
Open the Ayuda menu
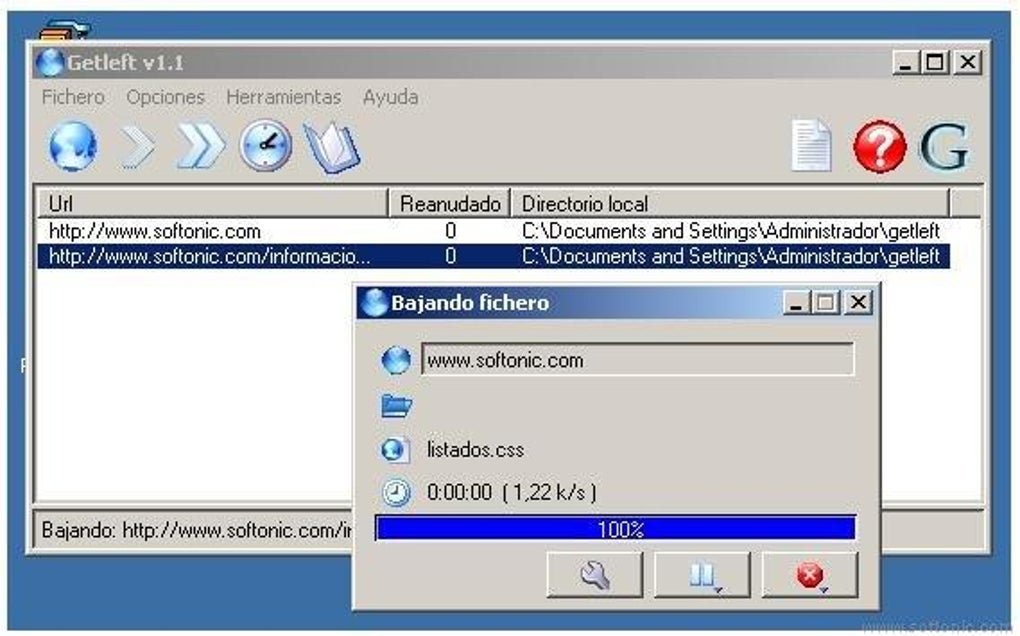pos(390,97)
